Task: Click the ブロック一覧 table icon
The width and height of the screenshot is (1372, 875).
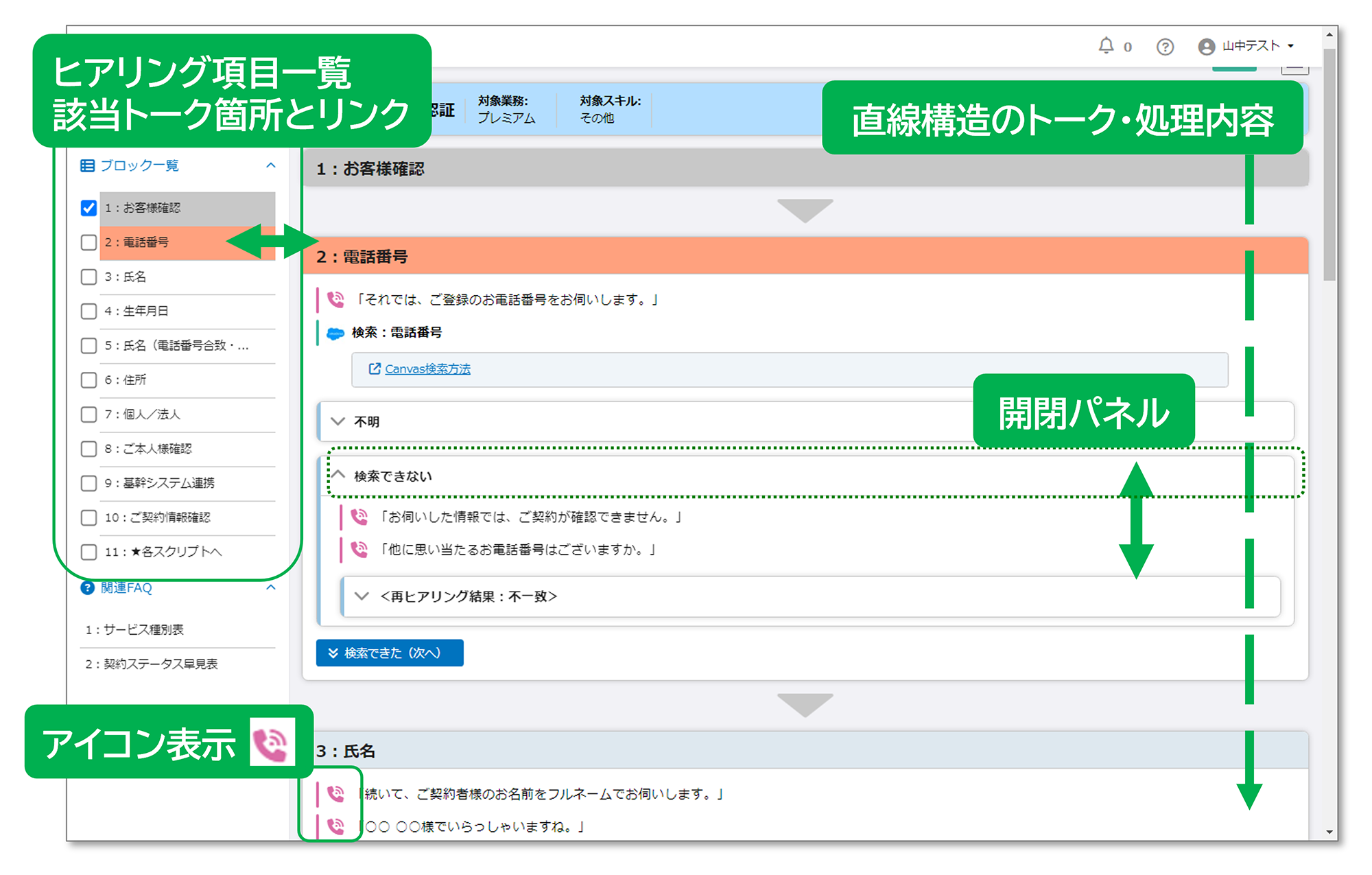Action: click(87, 165)
